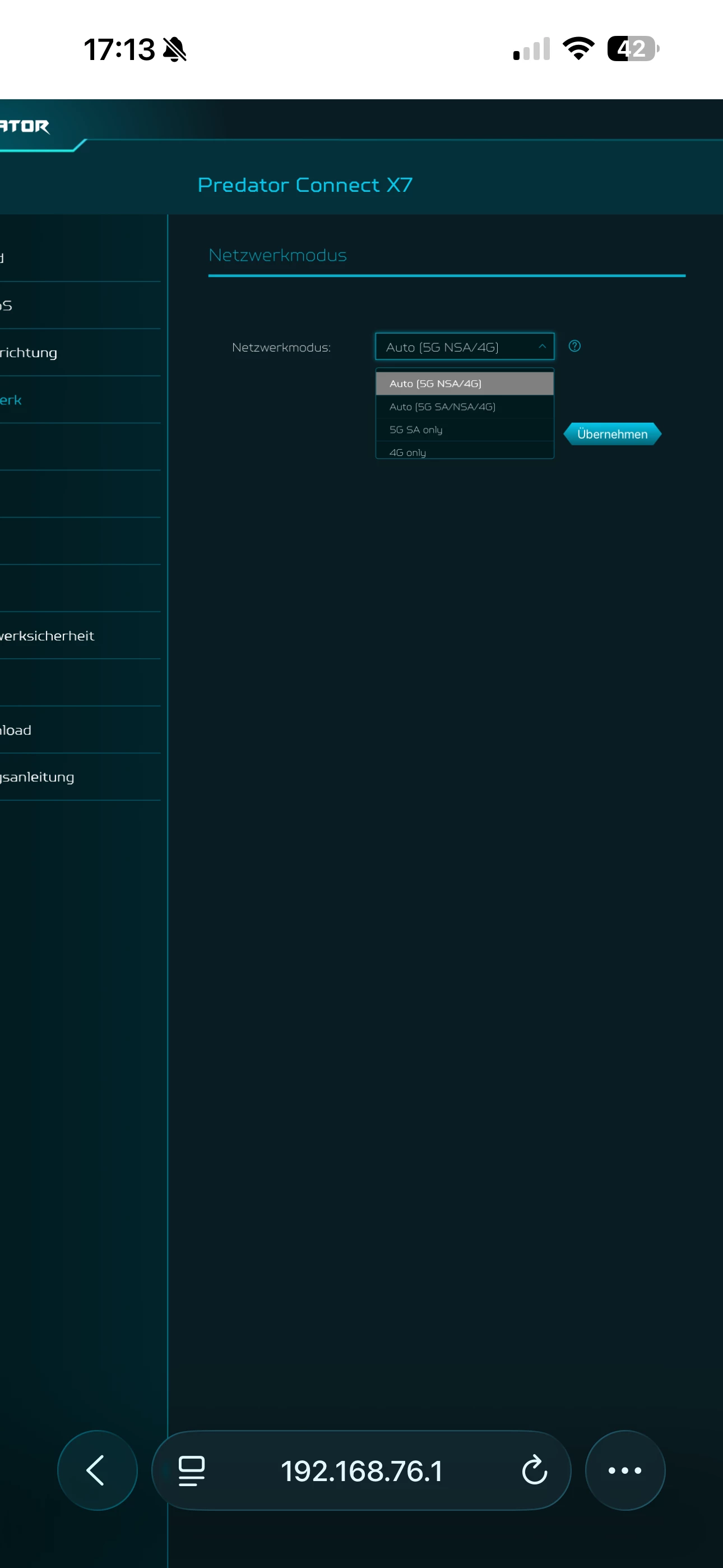Tap the silent-mode bell icon in the status bar
This screenshot has height=1568, width=723.
[x=175, y=49]
